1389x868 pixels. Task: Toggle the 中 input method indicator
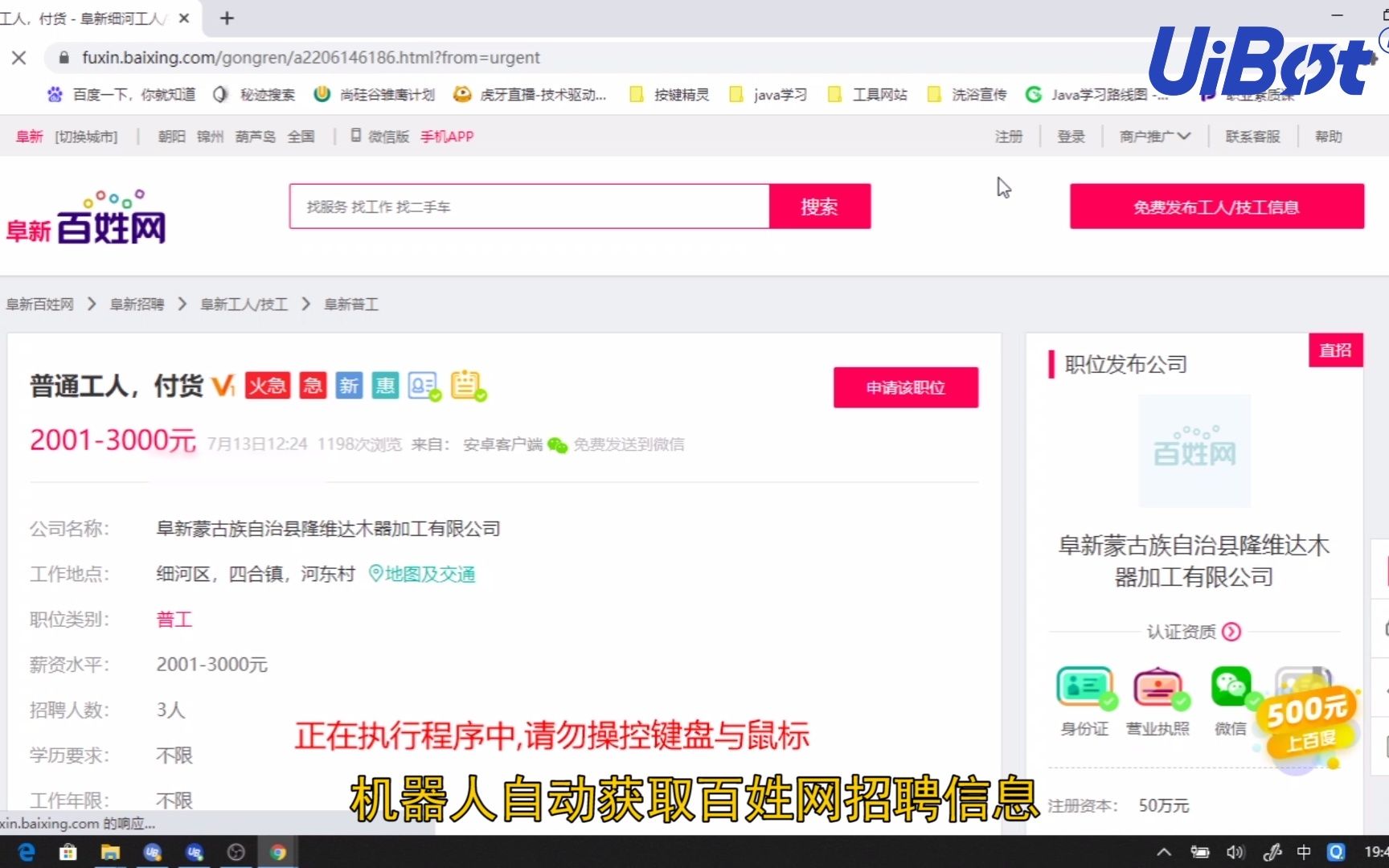pos(1304,852)
